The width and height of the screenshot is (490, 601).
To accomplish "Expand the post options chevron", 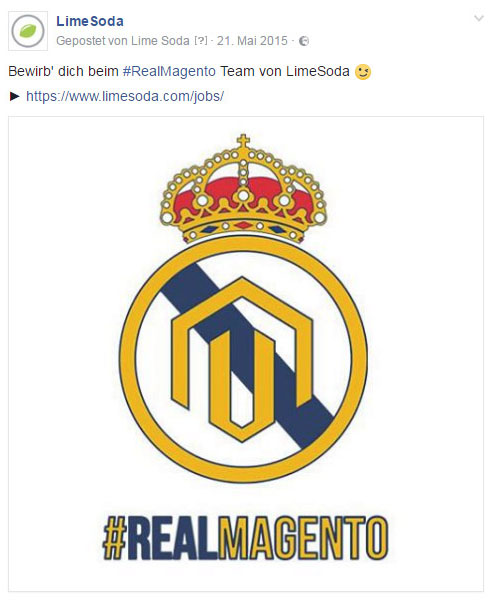I will (x=478, y=18).
